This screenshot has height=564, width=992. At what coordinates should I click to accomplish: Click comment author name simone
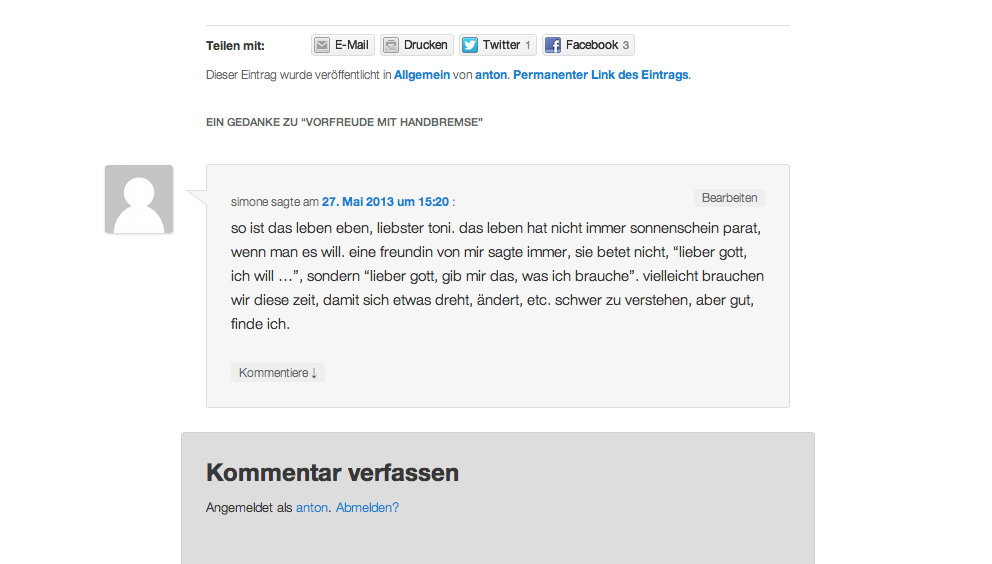pyautogui.click(x=249, y=202)
